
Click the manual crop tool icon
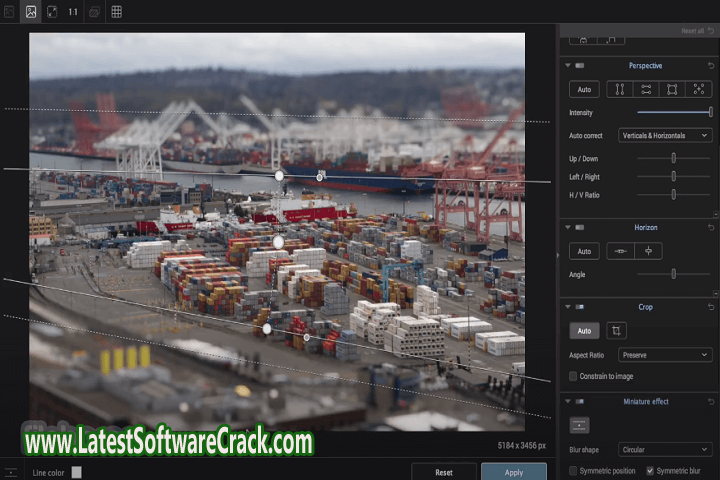[x=617, y=330]
